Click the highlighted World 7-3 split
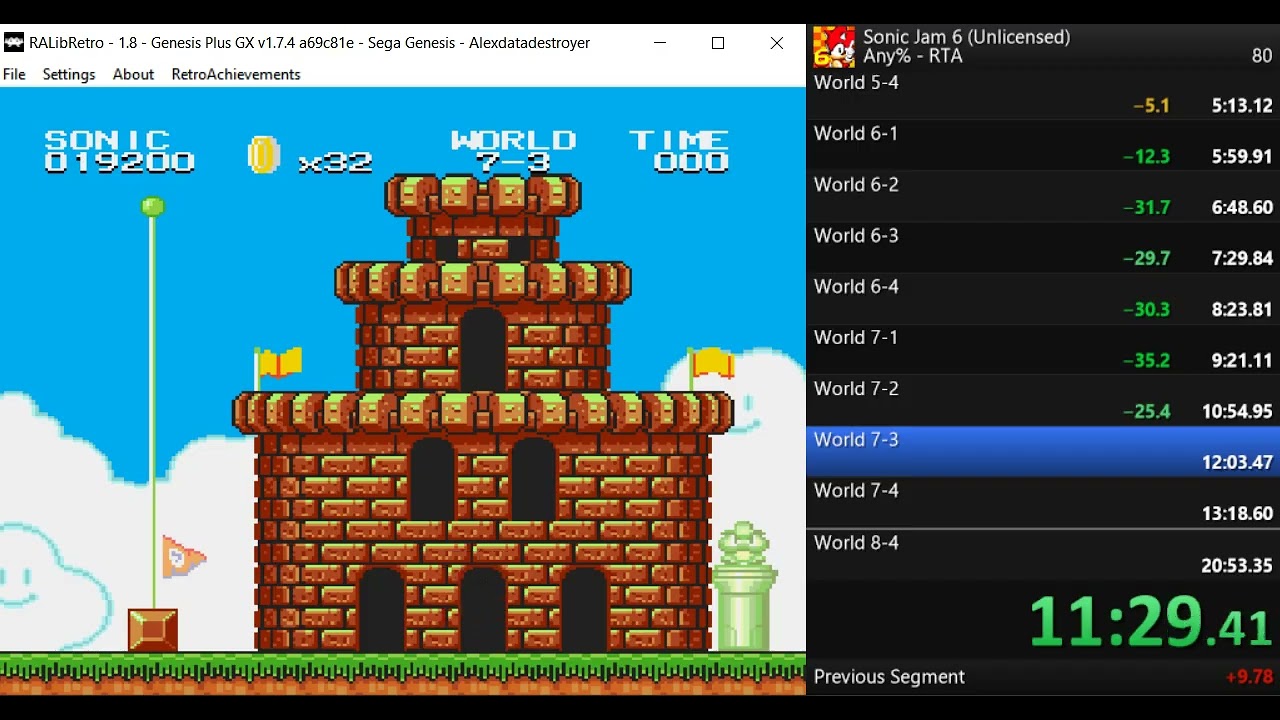 [1043, 452]
